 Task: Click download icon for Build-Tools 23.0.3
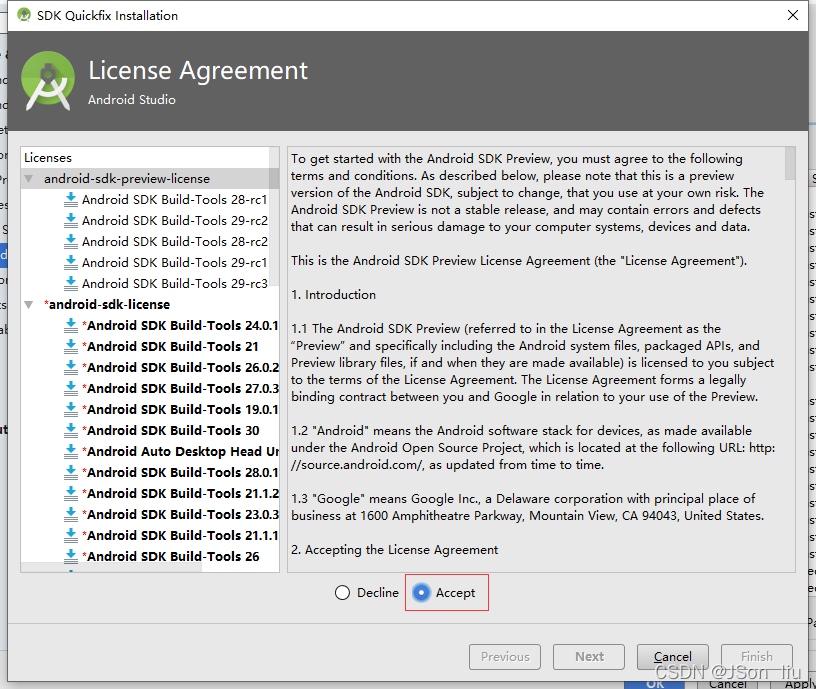pyautogui.click(x=70, y=515)
